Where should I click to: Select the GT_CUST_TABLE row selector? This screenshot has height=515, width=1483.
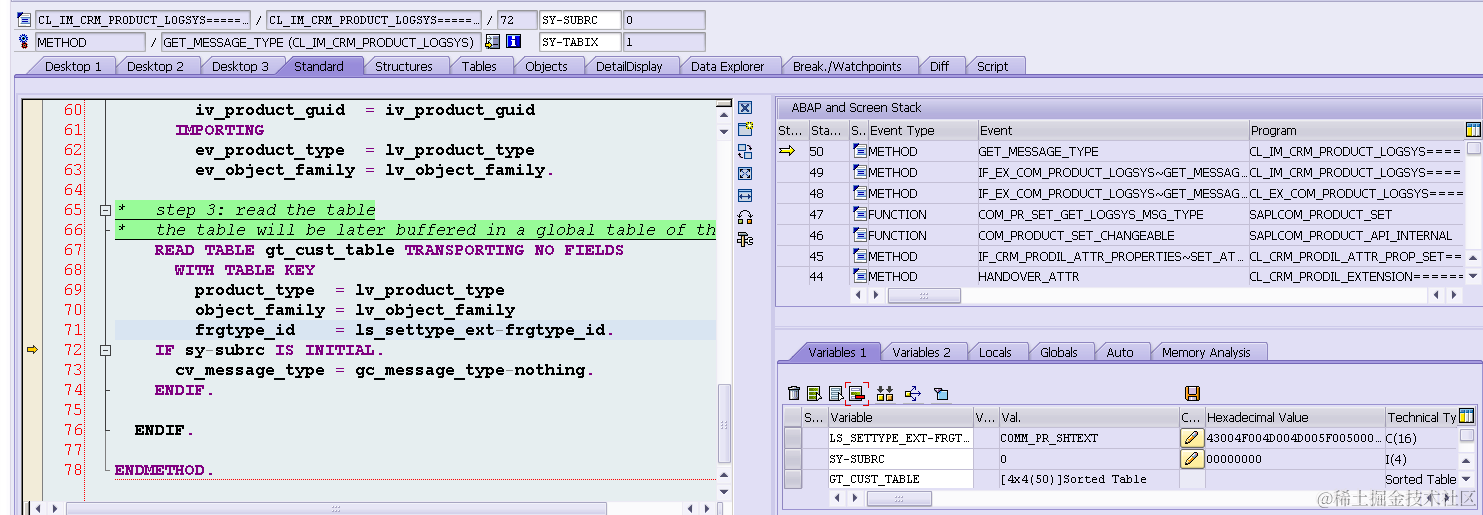tap(793, 480)
